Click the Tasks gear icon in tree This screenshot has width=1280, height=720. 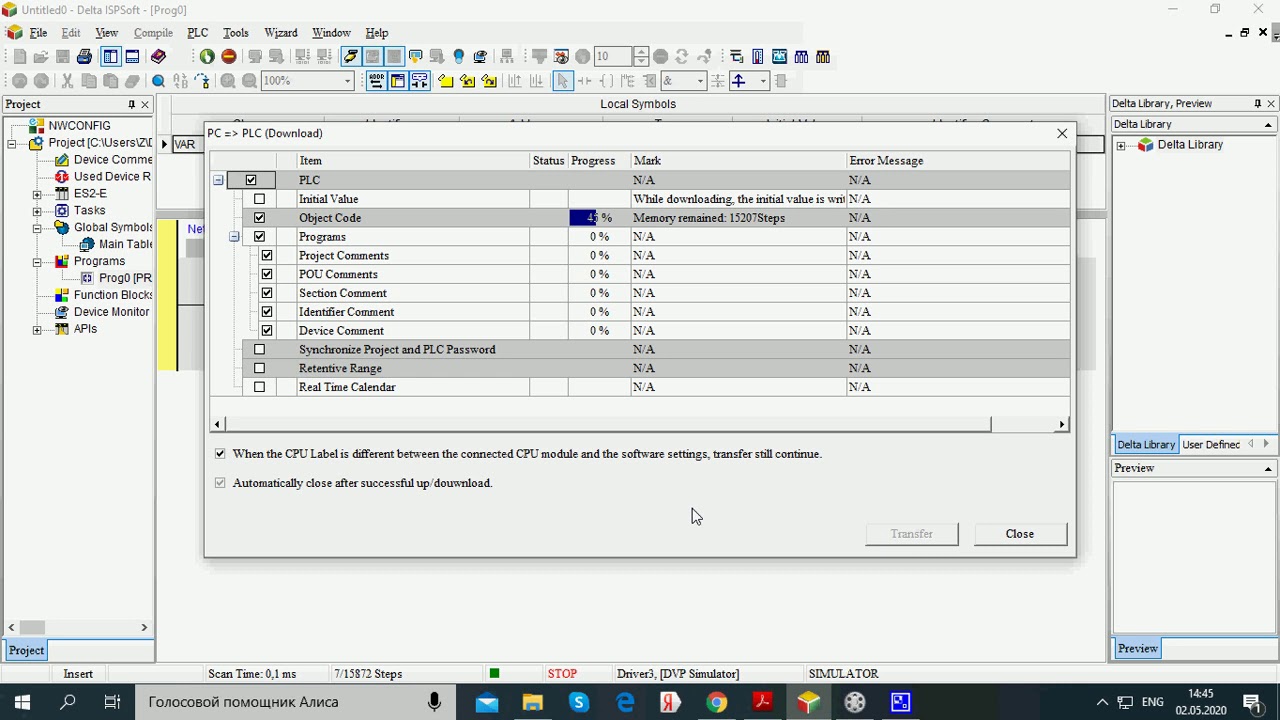click(x=62, y=211)
